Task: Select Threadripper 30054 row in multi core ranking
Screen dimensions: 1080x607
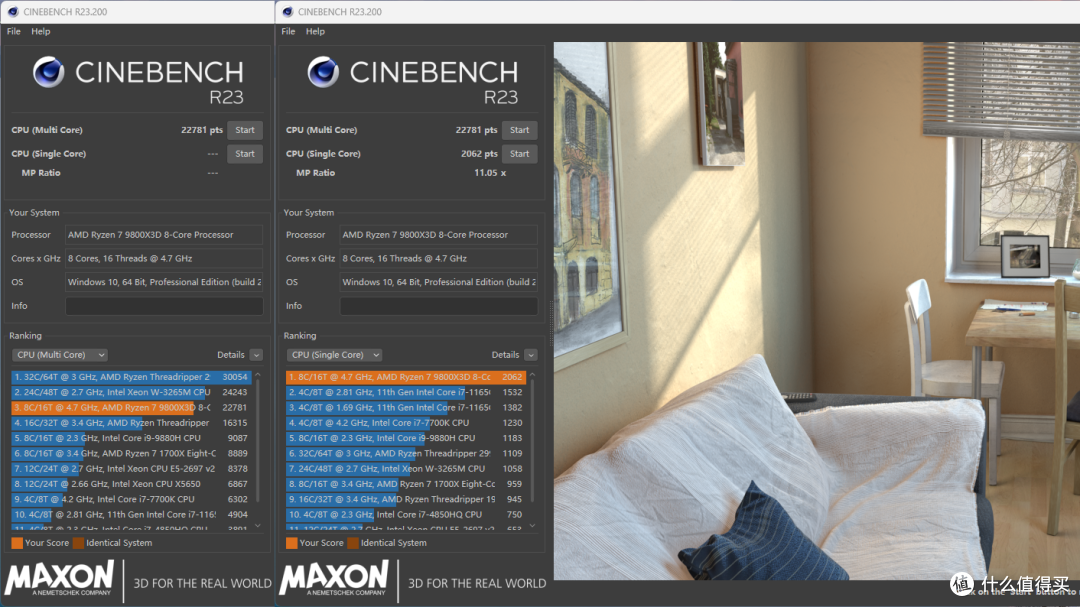Action: 131,377
